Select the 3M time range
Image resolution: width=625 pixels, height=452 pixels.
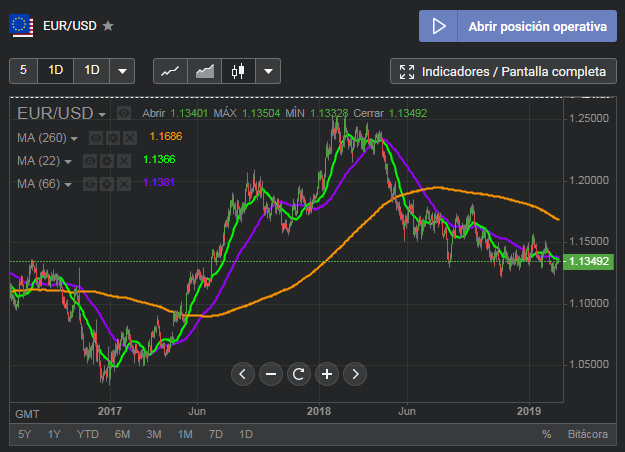pyautogui.click(x=154, y=434)
